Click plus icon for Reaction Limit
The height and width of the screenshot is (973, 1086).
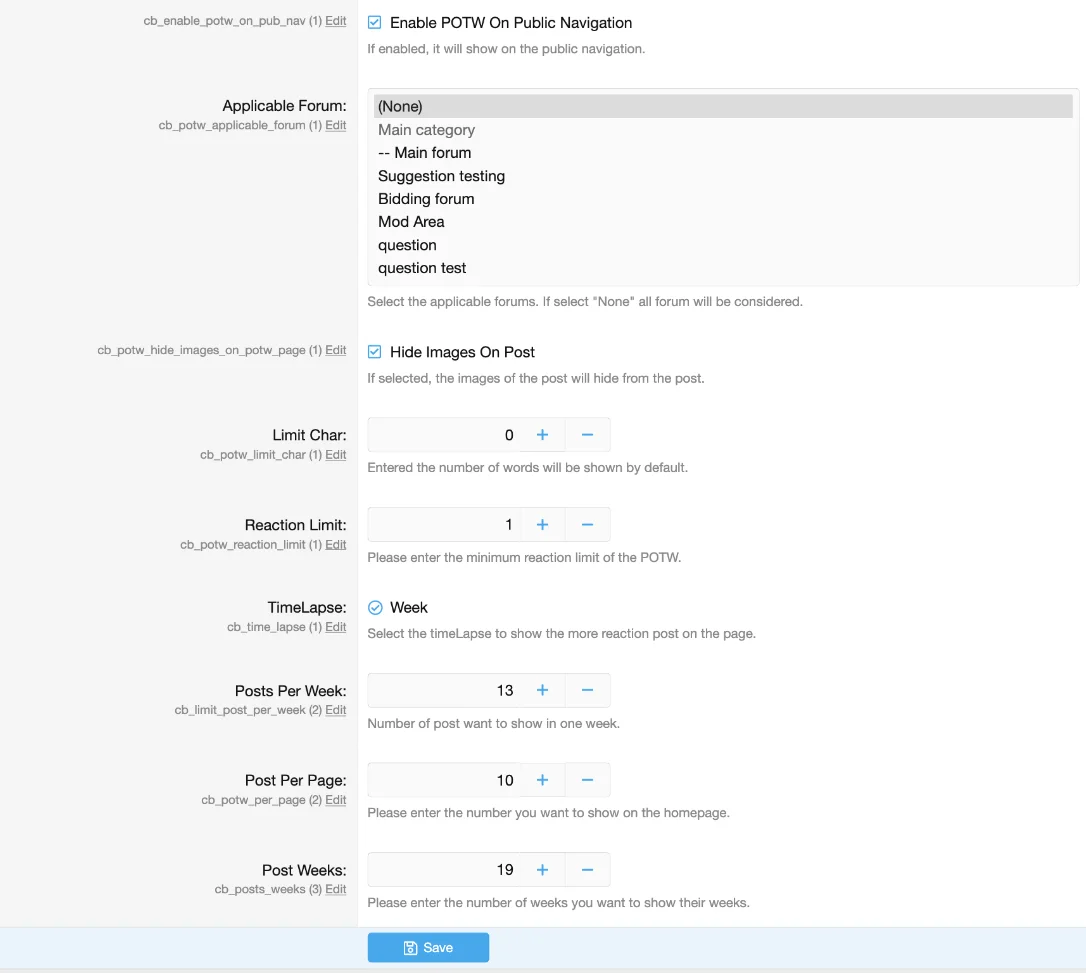tap(542, 525)
